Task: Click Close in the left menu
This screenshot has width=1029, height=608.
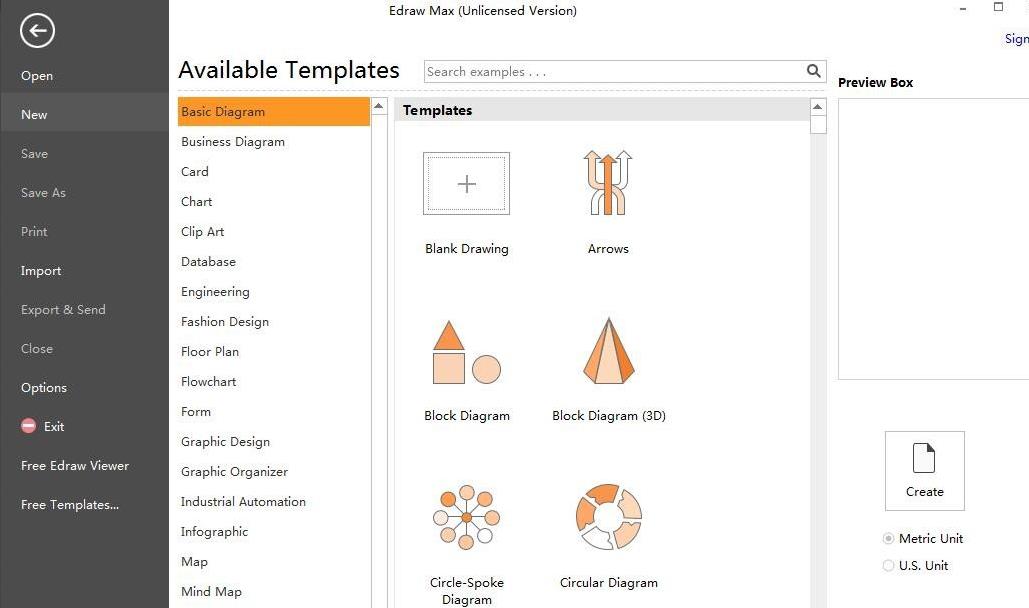Action: click(x=37, y=349)
